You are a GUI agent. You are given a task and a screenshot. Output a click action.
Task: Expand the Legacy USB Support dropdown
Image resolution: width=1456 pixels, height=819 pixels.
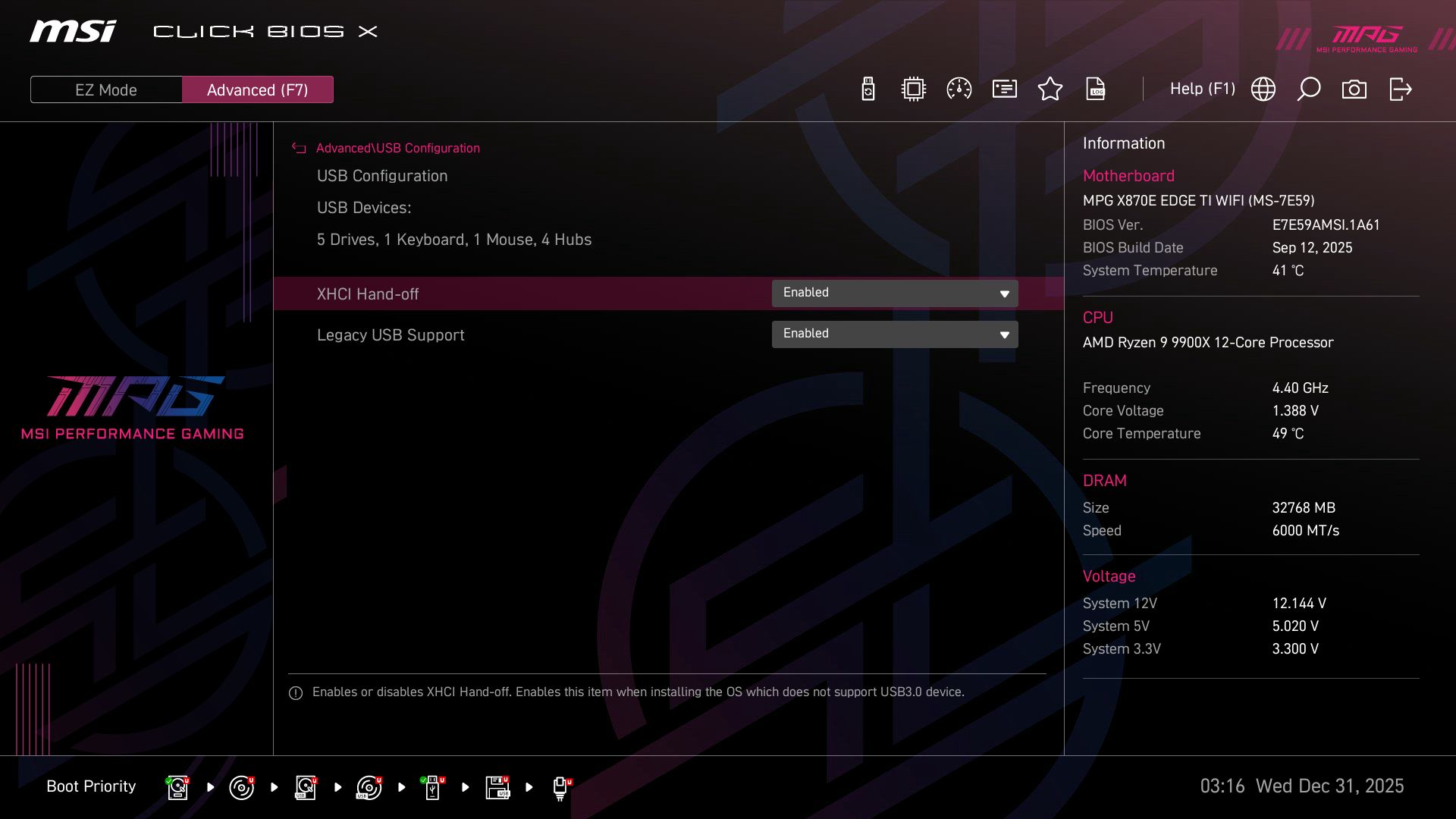click(1003, 334)
